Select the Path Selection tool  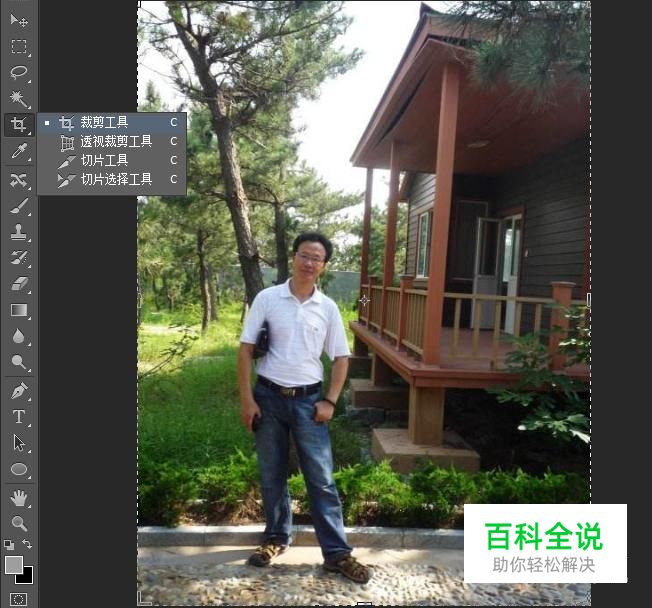[x=19, y=443]
